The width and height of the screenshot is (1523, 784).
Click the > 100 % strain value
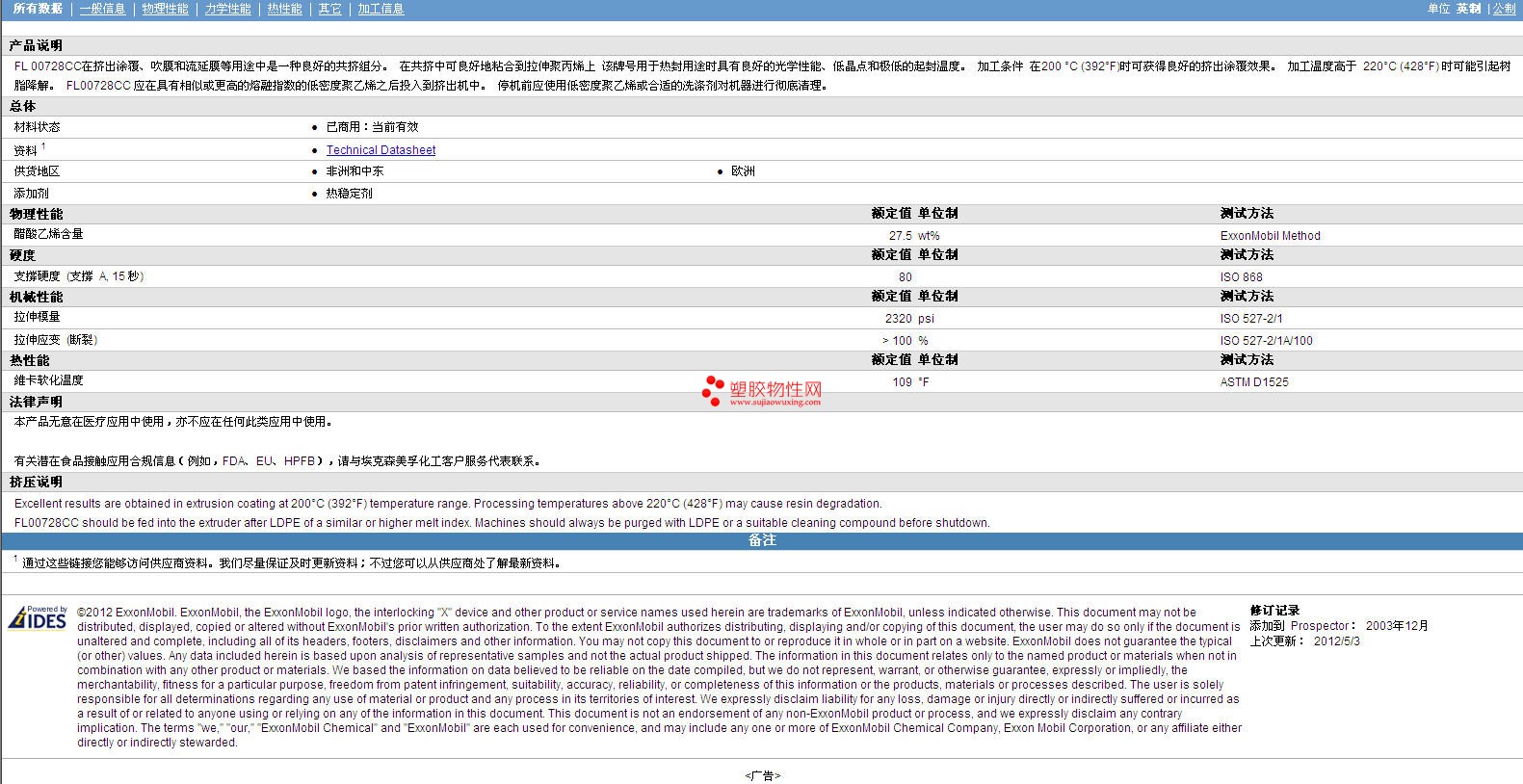(905, 341)
